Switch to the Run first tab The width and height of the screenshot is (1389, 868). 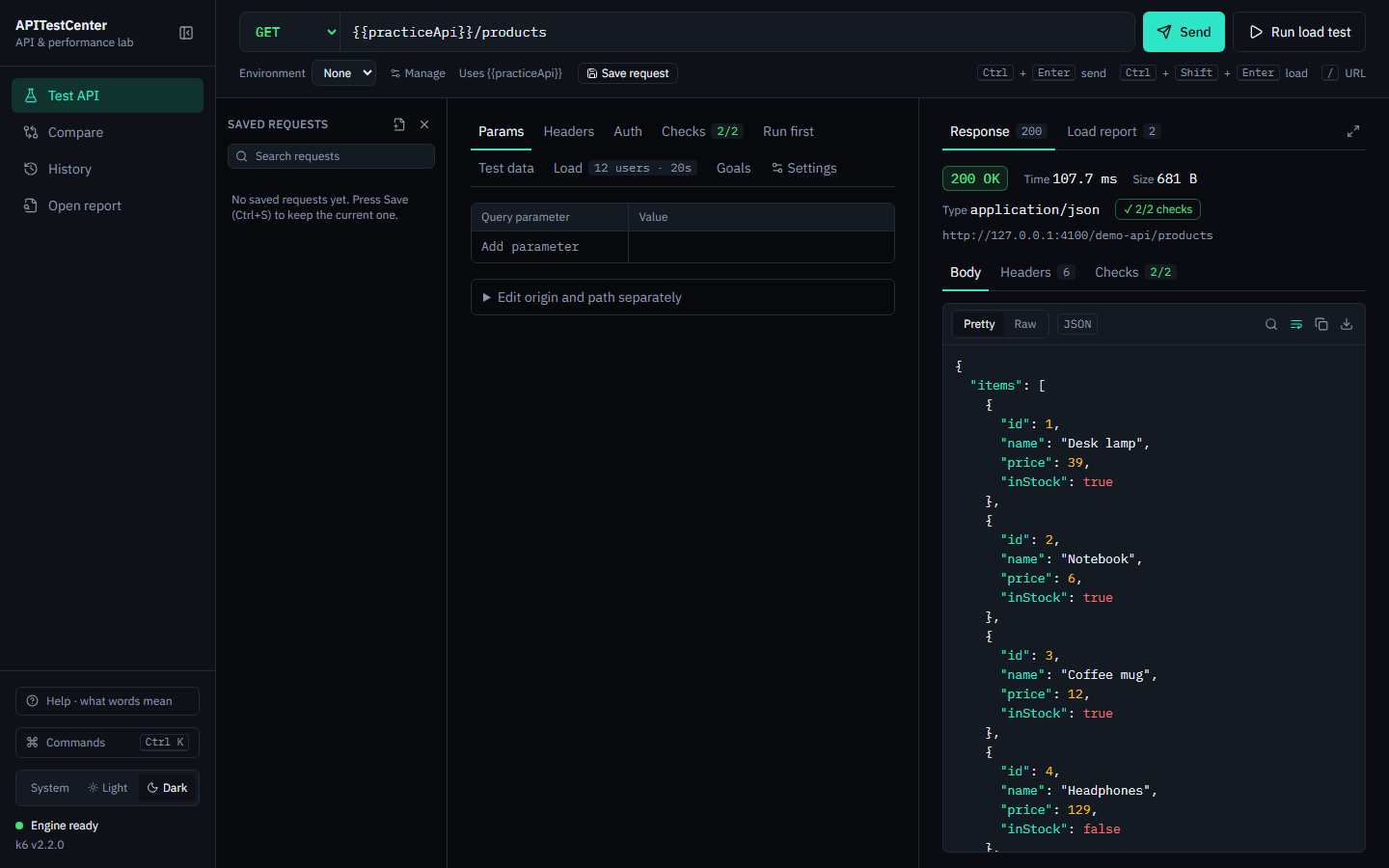[x=788, y=131]
